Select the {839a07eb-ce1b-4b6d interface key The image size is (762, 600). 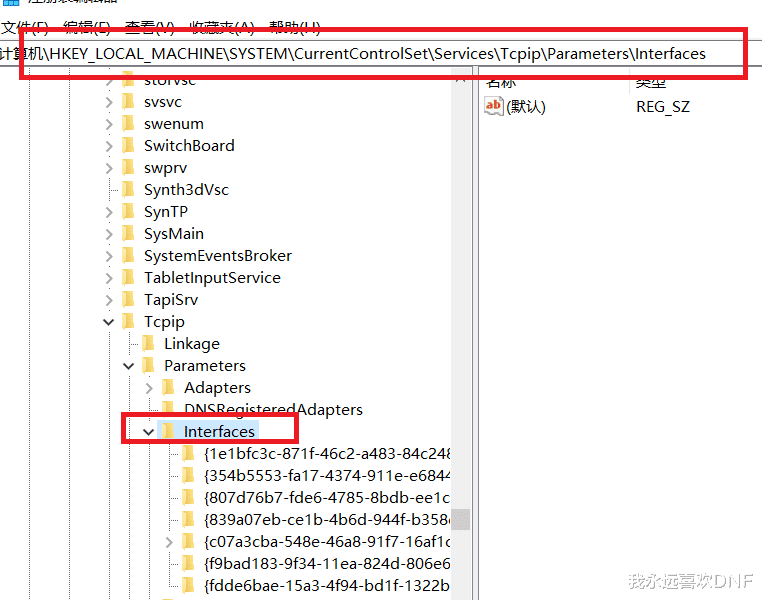tap(327, 519)
